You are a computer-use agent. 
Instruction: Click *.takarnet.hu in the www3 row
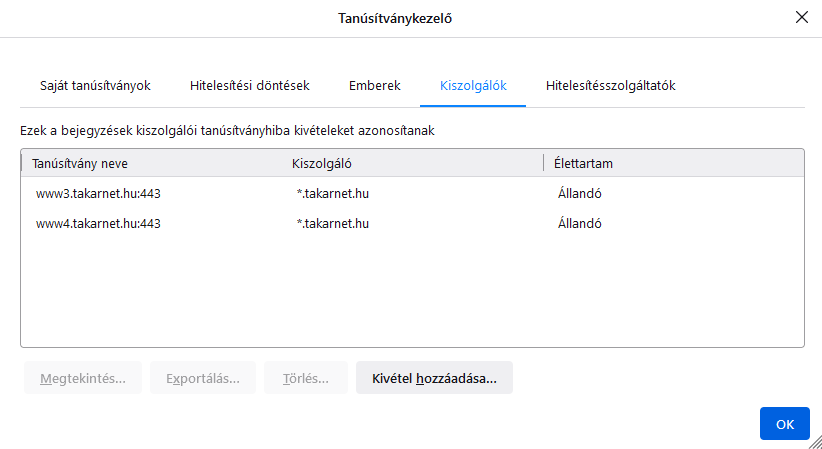coord(333,194)
